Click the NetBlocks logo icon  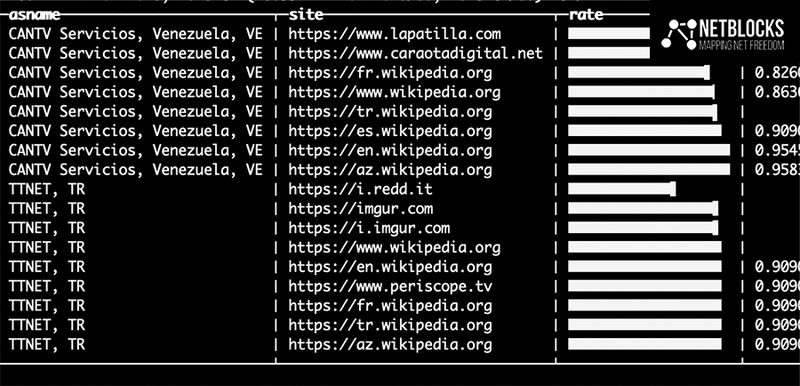[680, 35]
